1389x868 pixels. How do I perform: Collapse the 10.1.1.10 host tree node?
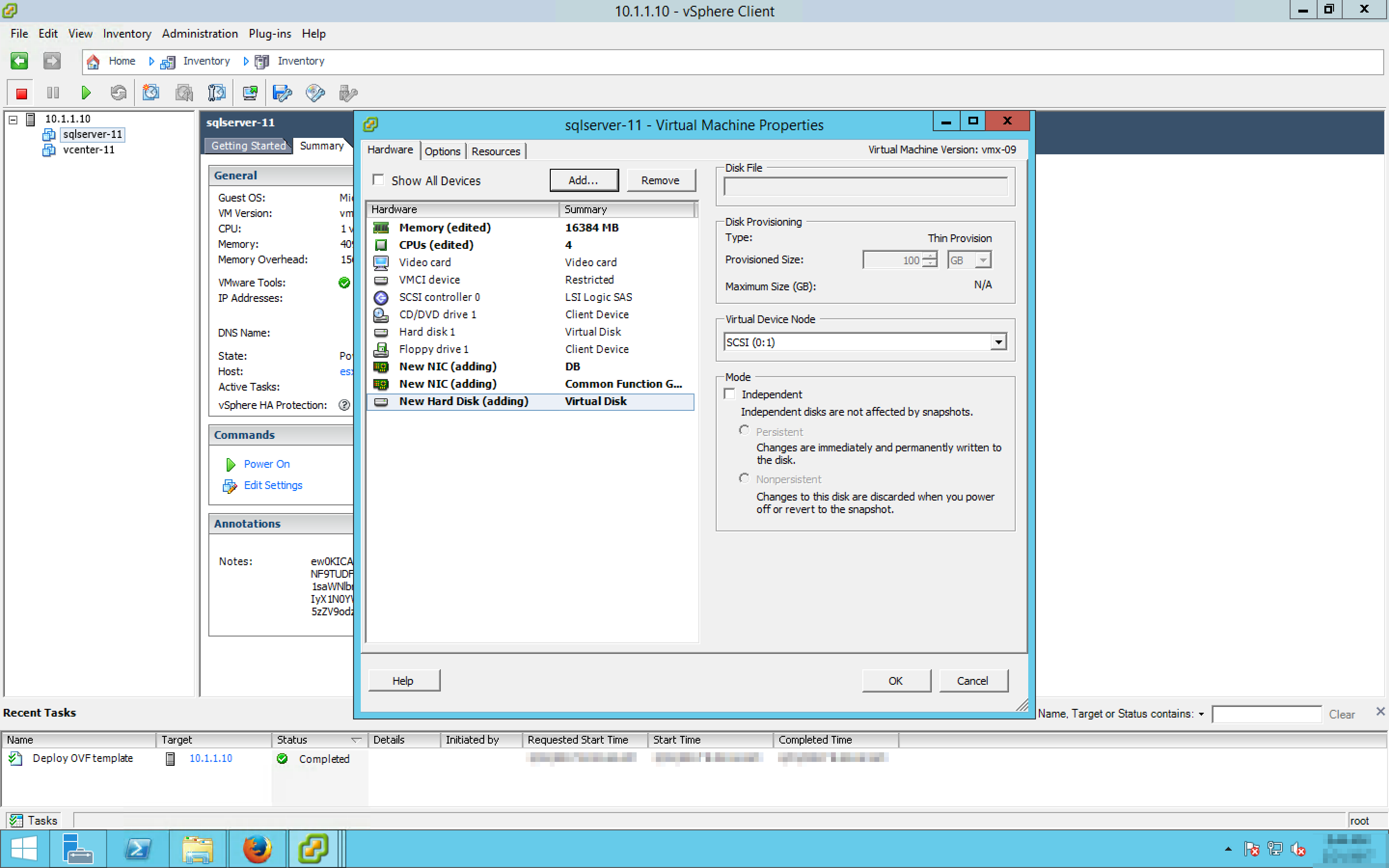coord(13,120)
